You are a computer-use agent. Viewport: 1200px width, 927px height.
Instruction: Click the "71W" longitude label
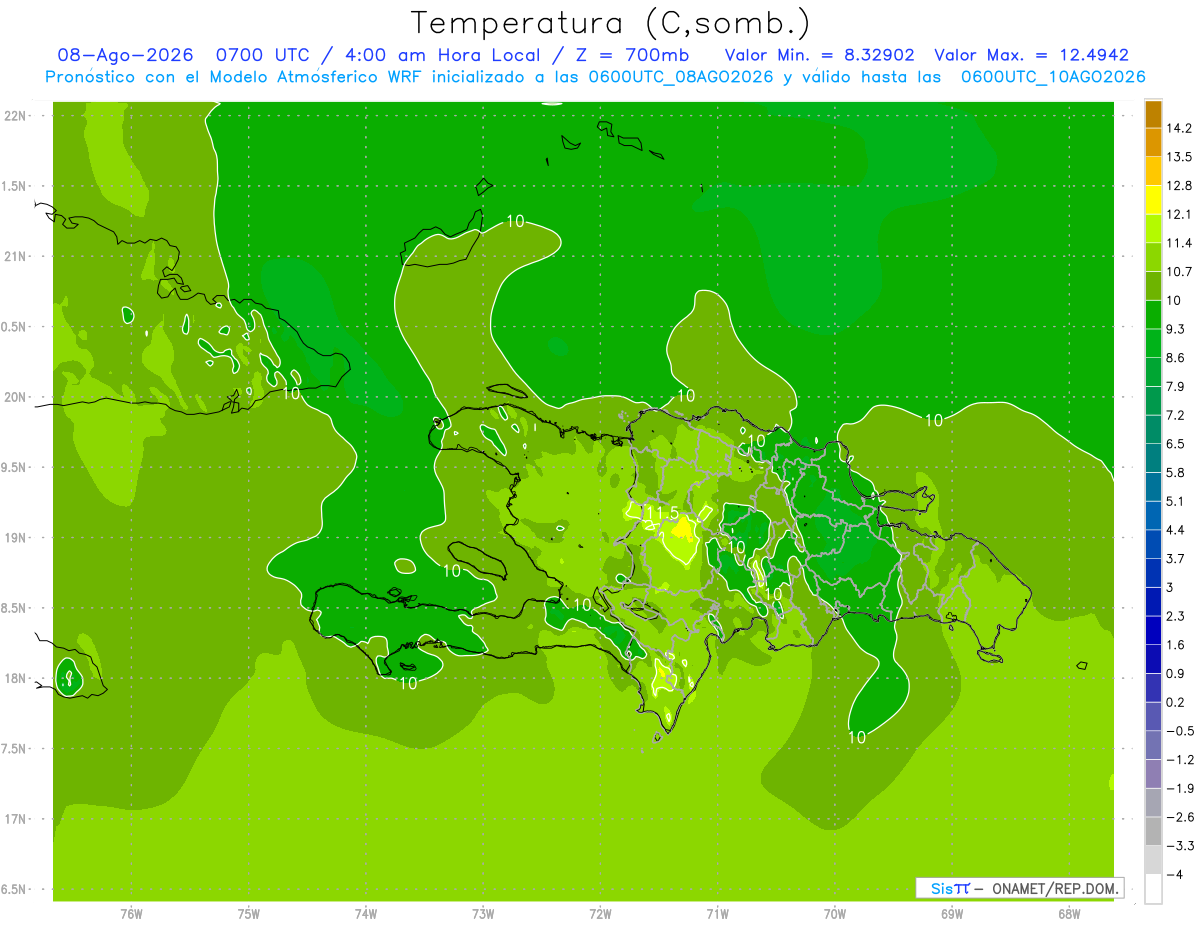[717, 914]
